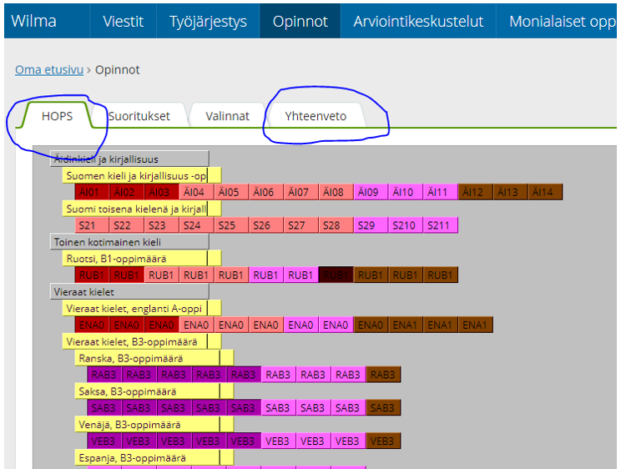Screen dimensions: 621x469
Task: Expand the Toinen kotimainen kieli header
Action: 127,241
